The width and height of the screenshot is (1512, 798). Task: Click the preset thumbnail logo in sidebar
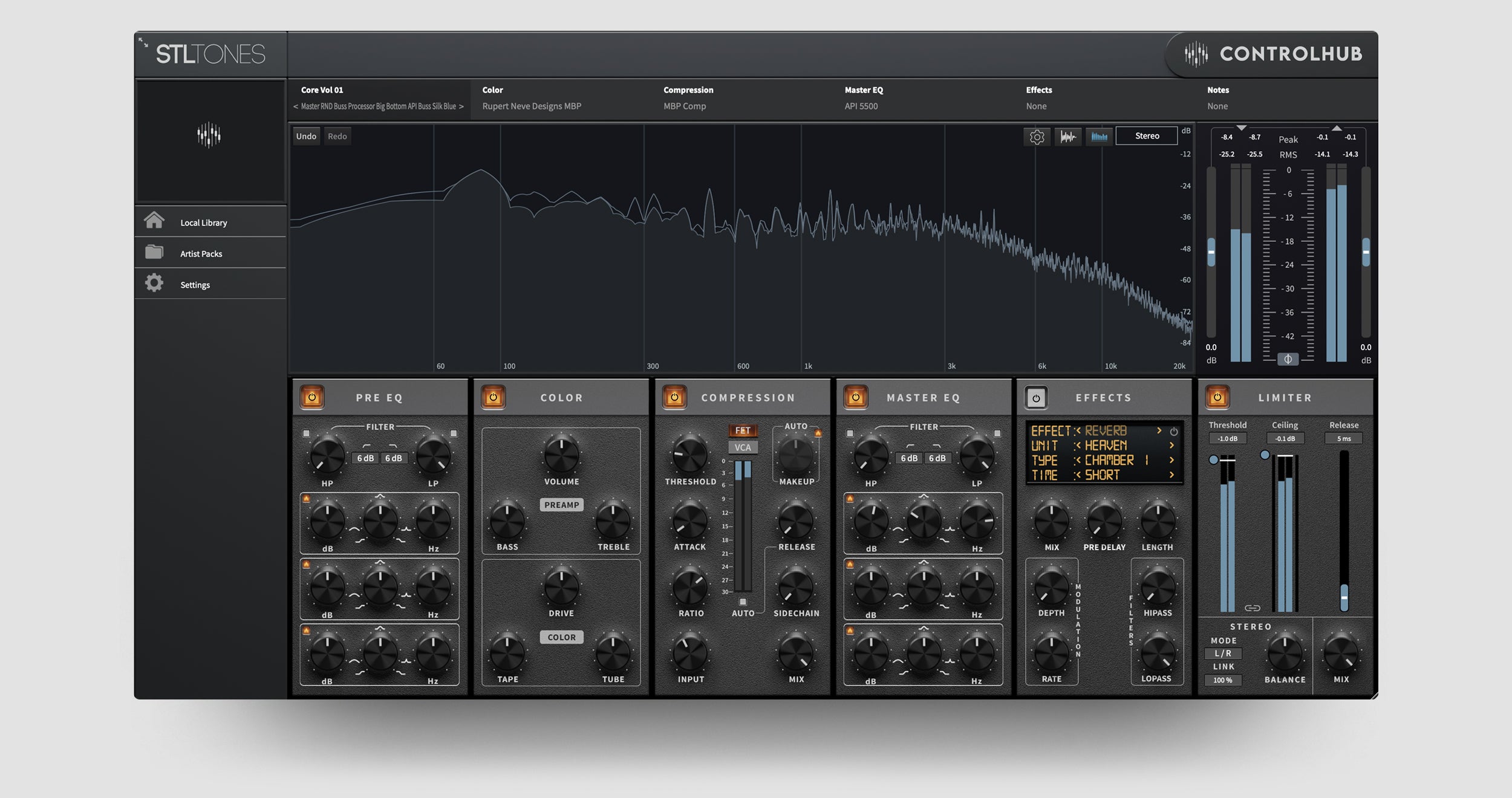point(209,135)
